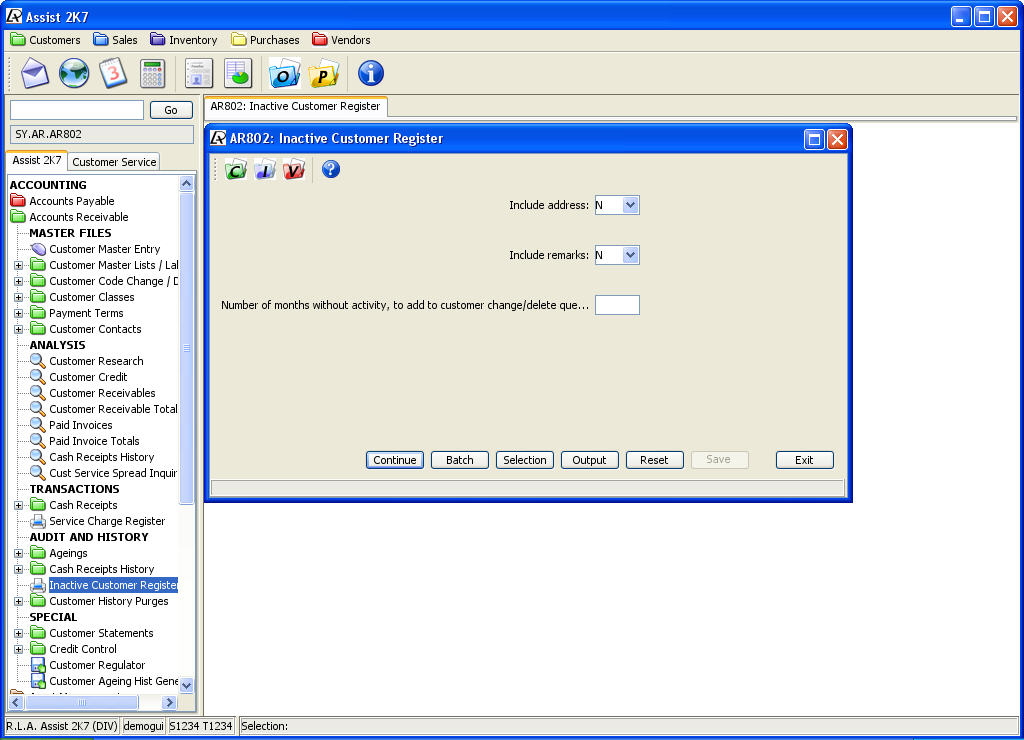Click the Selection button

524,460
